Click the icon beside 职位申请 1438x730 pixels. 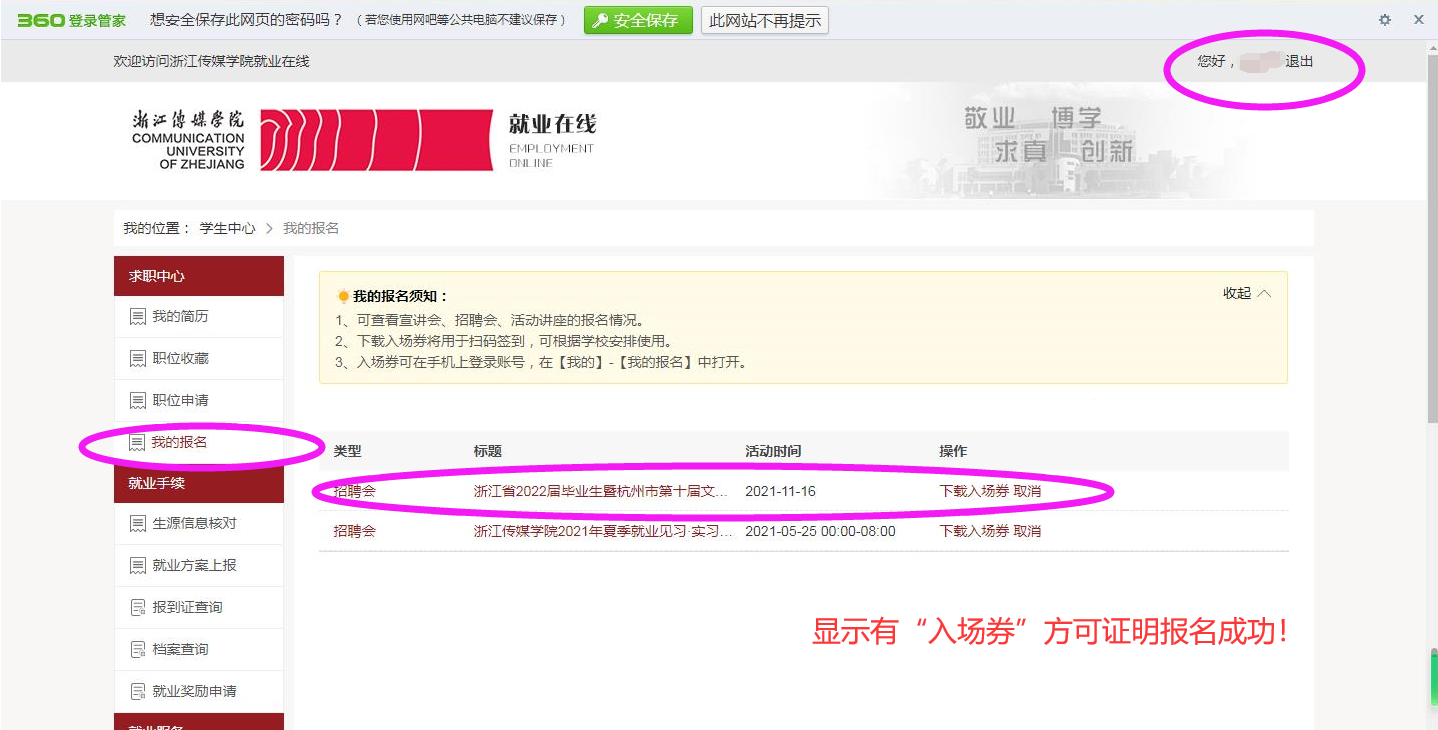tap(137, 401)
